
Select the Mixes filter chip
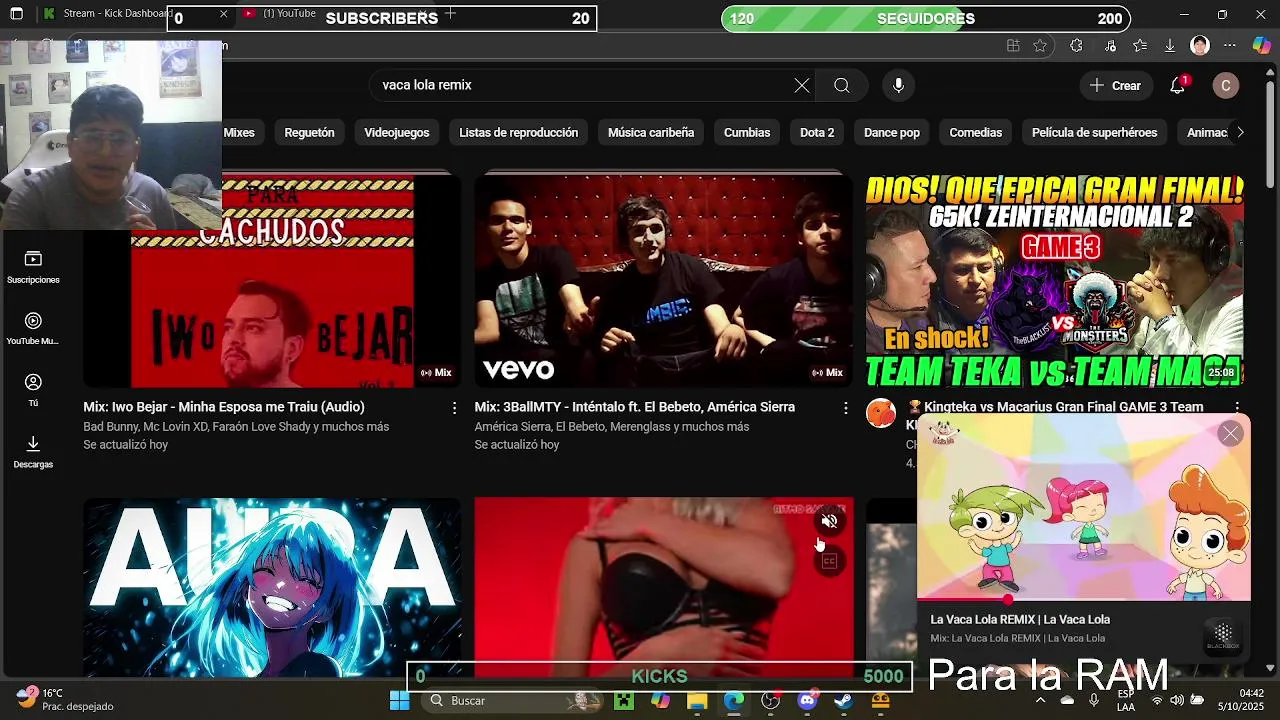pyautogui.click(x=239, y=132)
